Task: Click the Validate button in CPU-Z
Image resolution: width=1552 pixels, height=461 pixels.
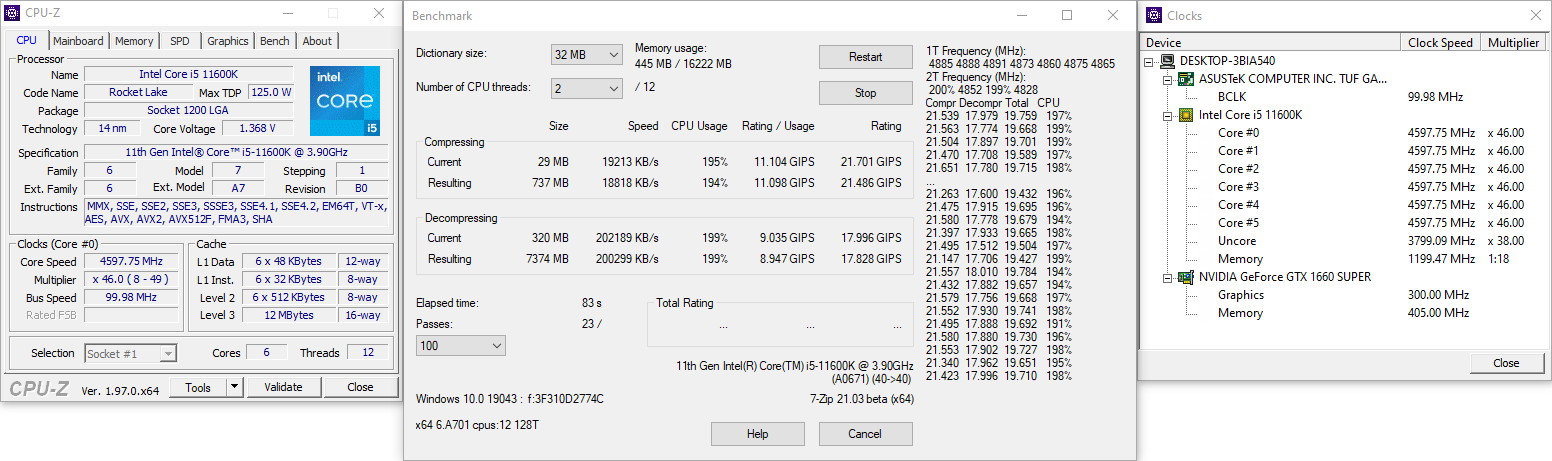Action: click(283, 387)
